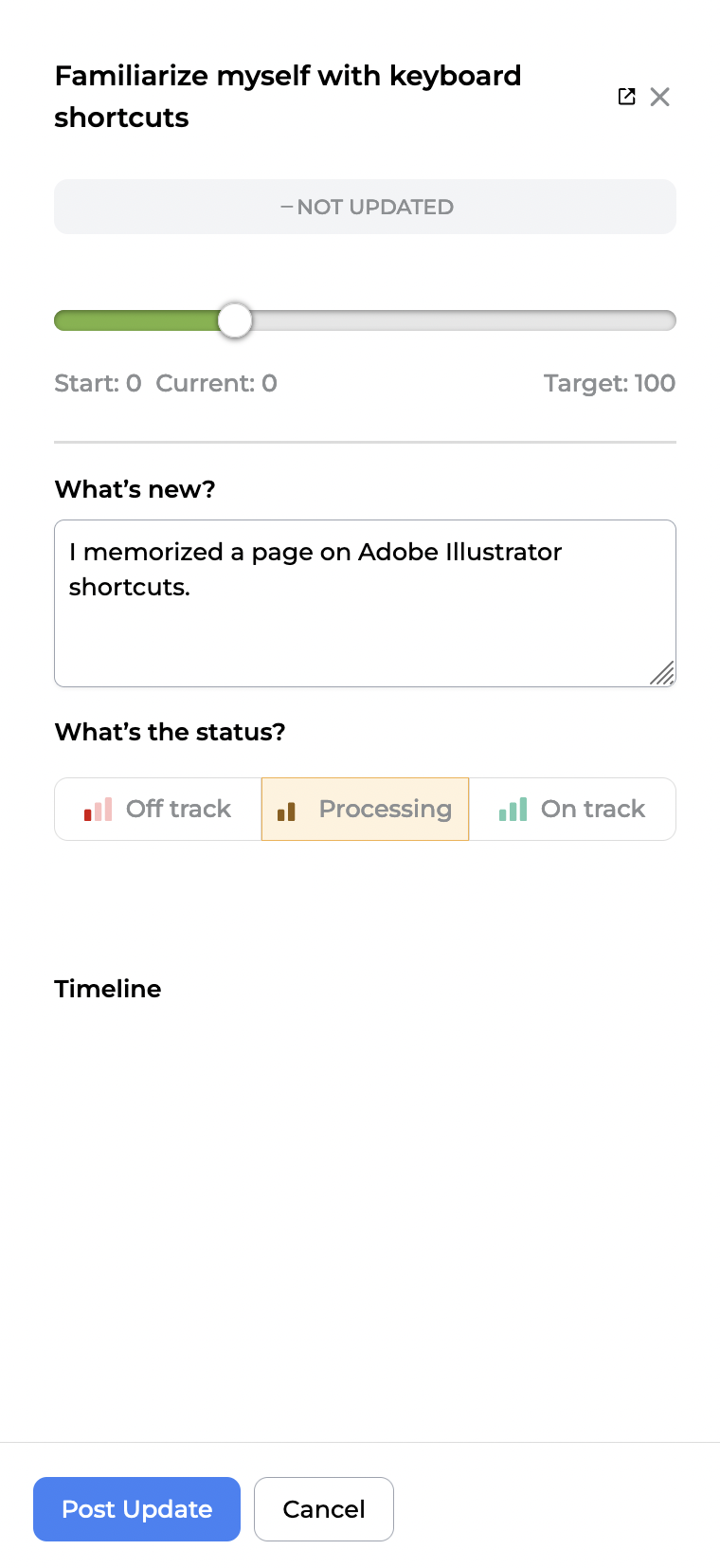Click the green bars icon beside On track
The image size is (720, 1568).
(x=513, y=810)
